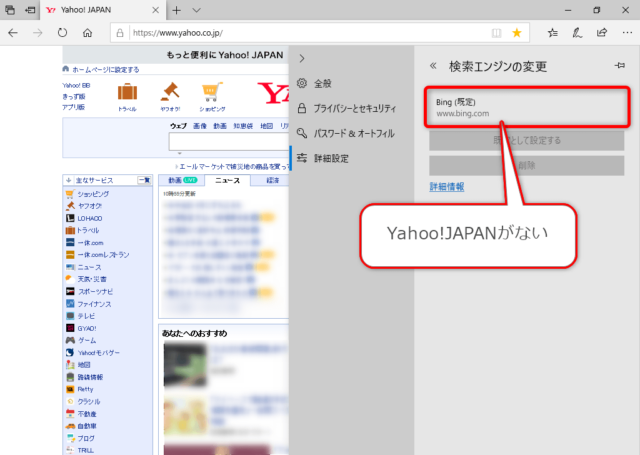Open きっず版 link
Image resolution: width=640 pixels, height=455 pixels.
[x=73, y=96]
